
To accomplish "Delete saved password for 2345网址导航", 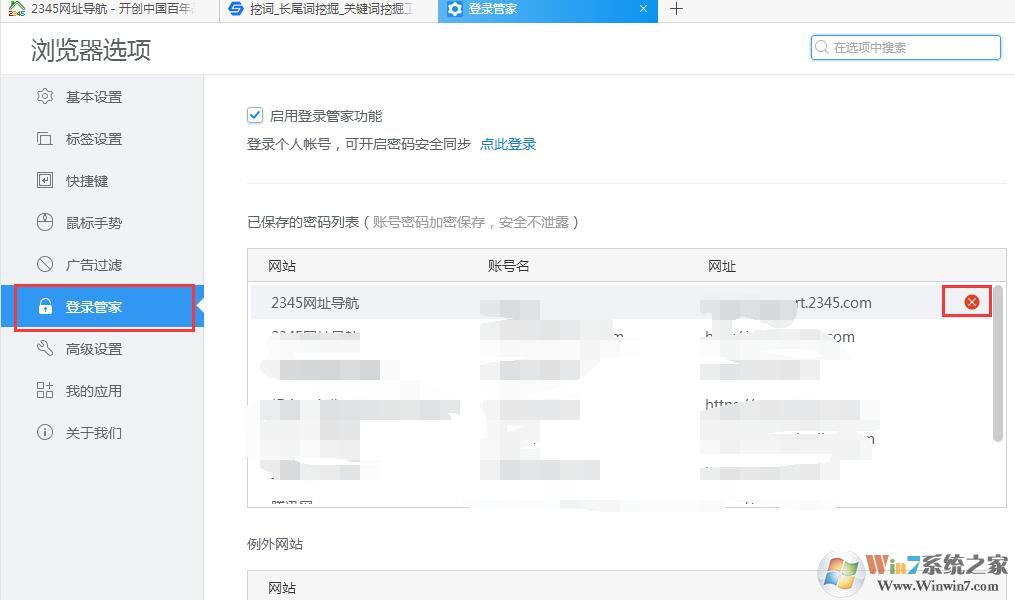I will [x=972, y=302].
